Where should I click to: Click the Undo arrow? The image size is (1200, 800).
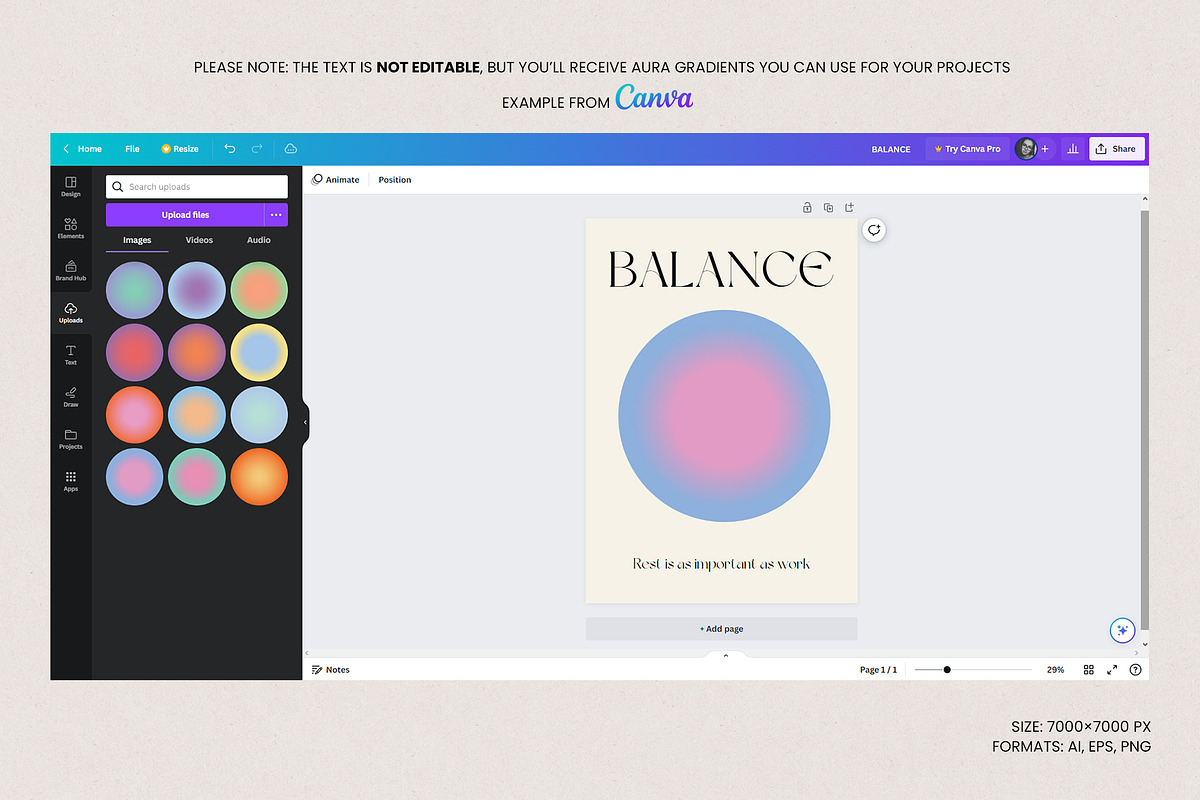pos(230,148)
